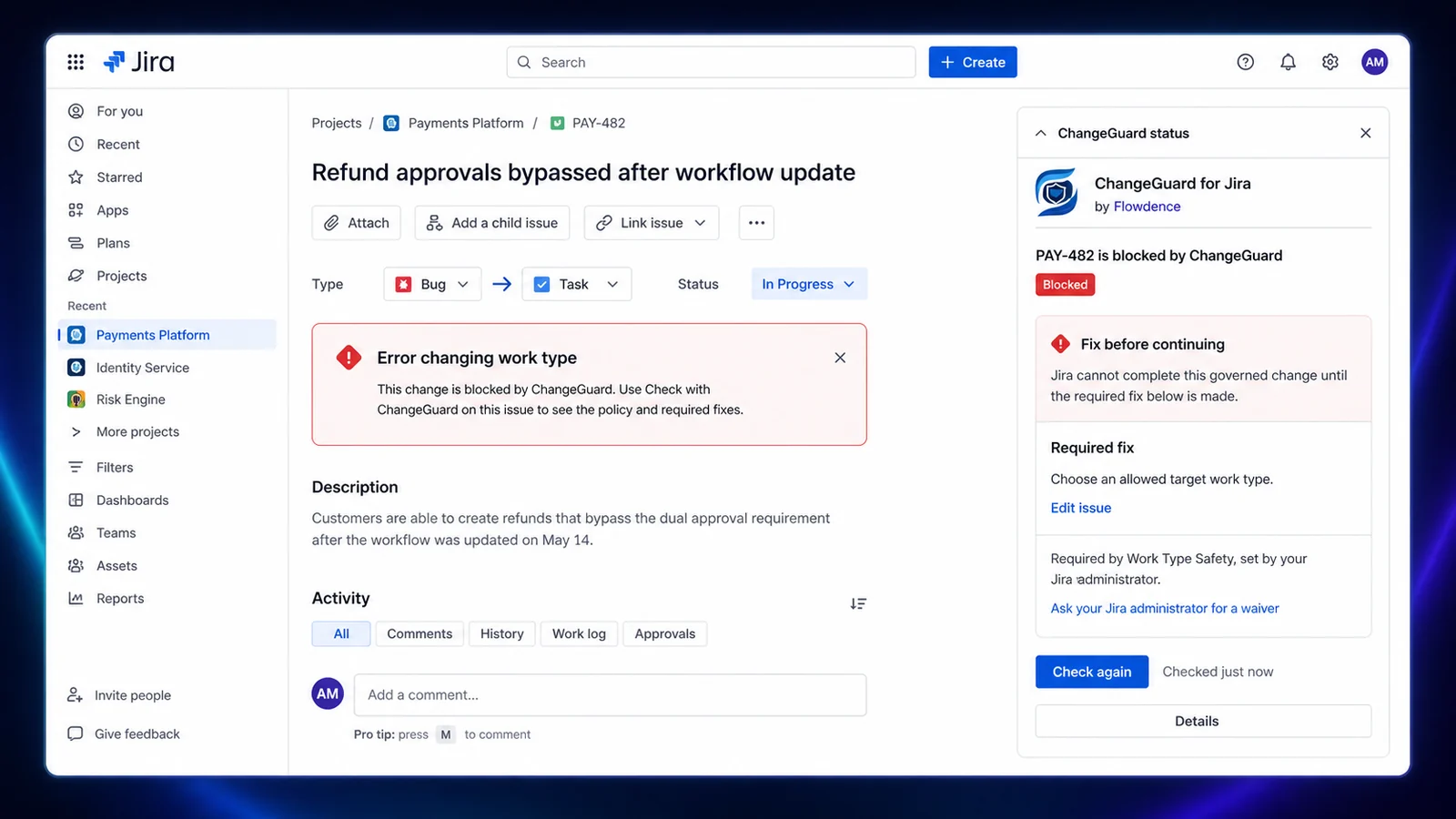Screen dimensions: 1456x819
Task: Open the In Progress status dropdown
Action: [x=809, y=284]
